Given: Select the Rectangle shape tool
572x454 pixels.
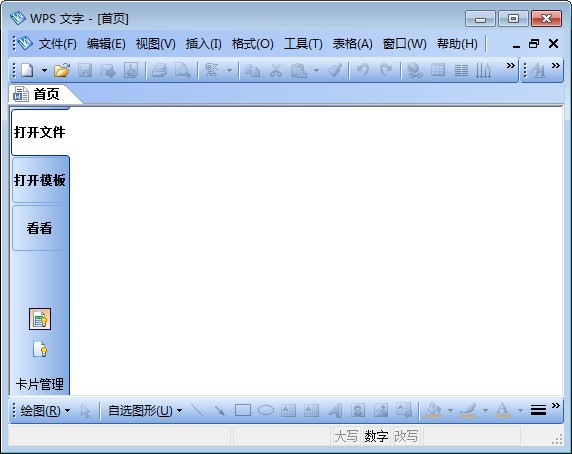Looking at the screenshot, I should tap(243, 410).
